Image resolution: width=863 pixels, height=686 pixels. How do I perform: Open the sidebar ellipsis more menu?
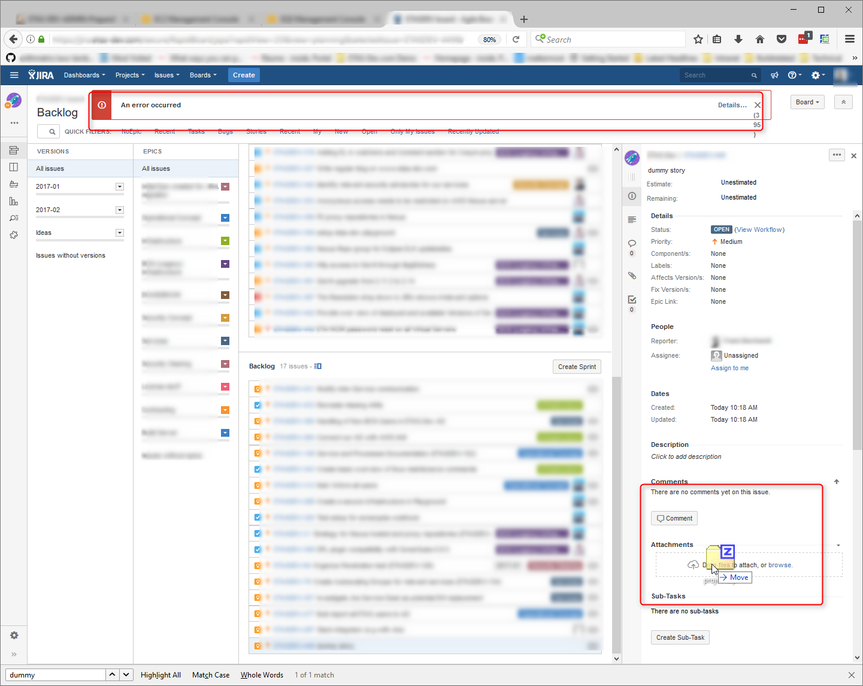(14, 123)
